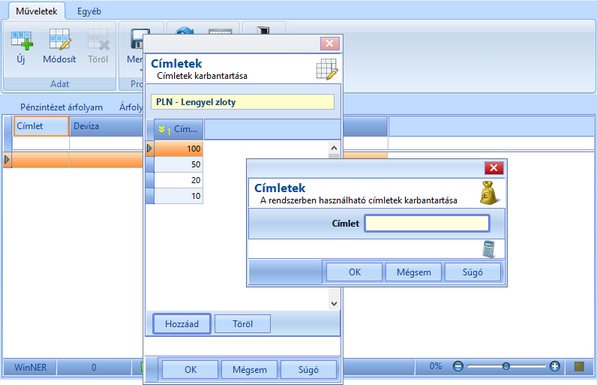Click the Töröl ribbon icon
Image resolution: width=597 pixels, height=385 pixels.
click(x=98, y=40)
